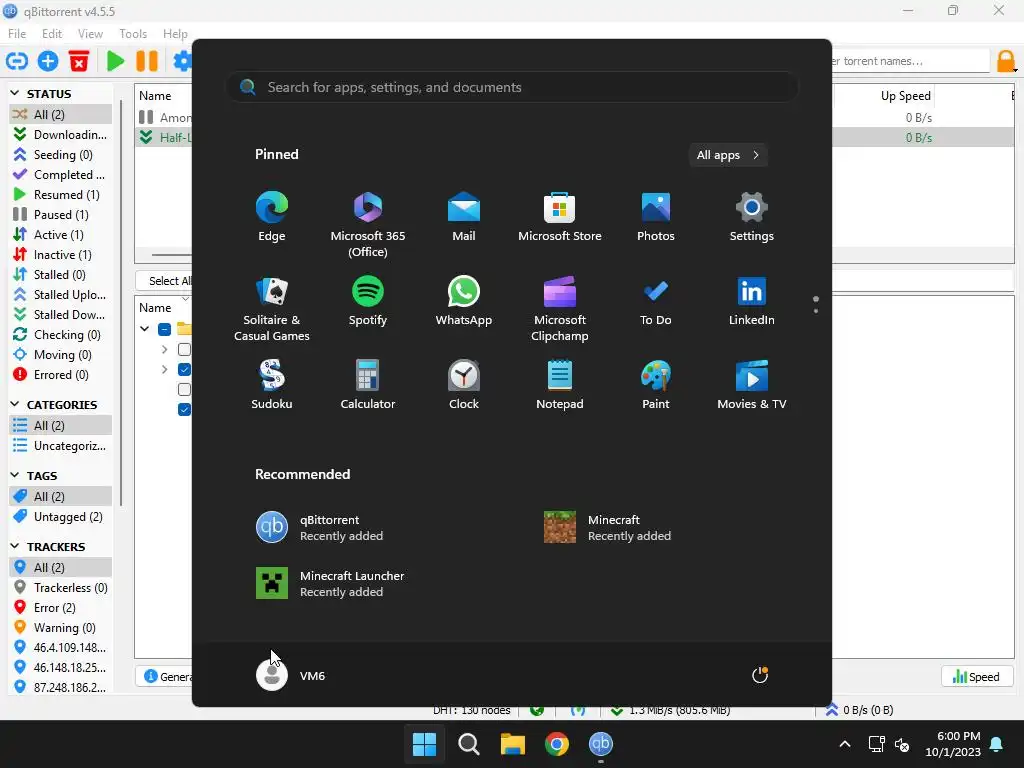Open the Help menu in qBittorrent
This screenshot has width=1024, height=768.
[175, 33]
